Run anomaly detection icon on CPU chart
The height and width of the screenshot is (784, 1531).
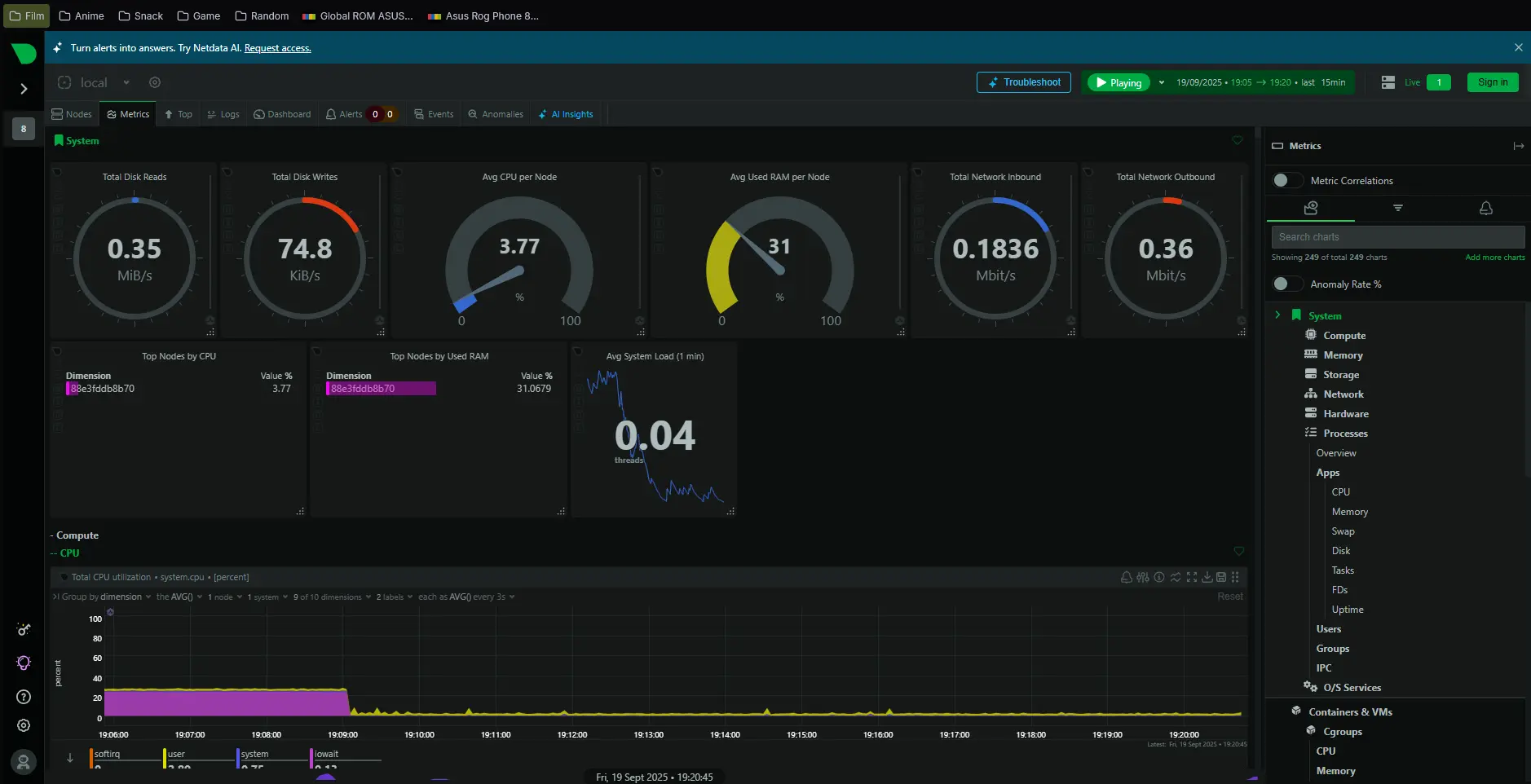[x=1175, y=577]
